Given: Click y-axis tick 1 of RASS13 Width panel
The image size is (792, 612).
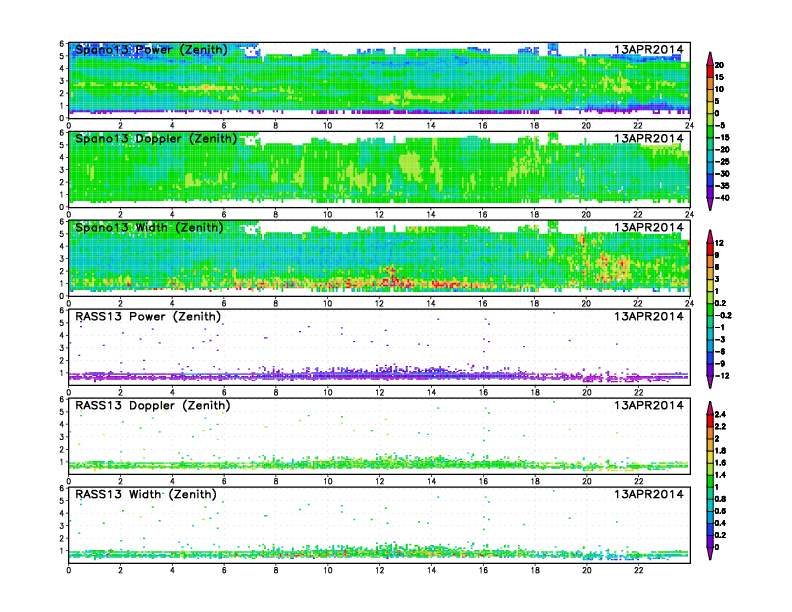Looking at the screenshot, I should [62, 551].
